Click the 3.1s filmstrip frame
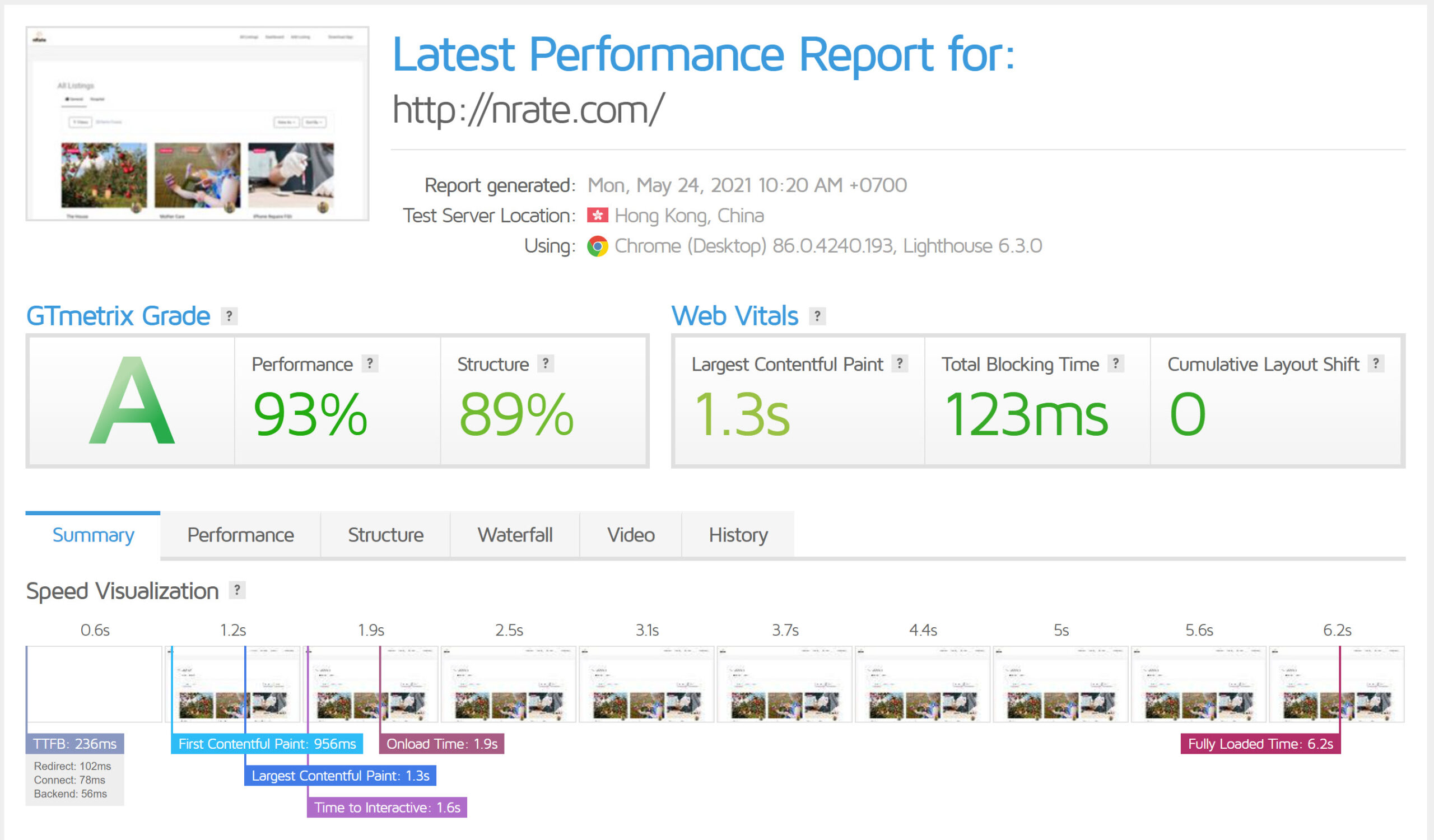 (x=647, y=684)
